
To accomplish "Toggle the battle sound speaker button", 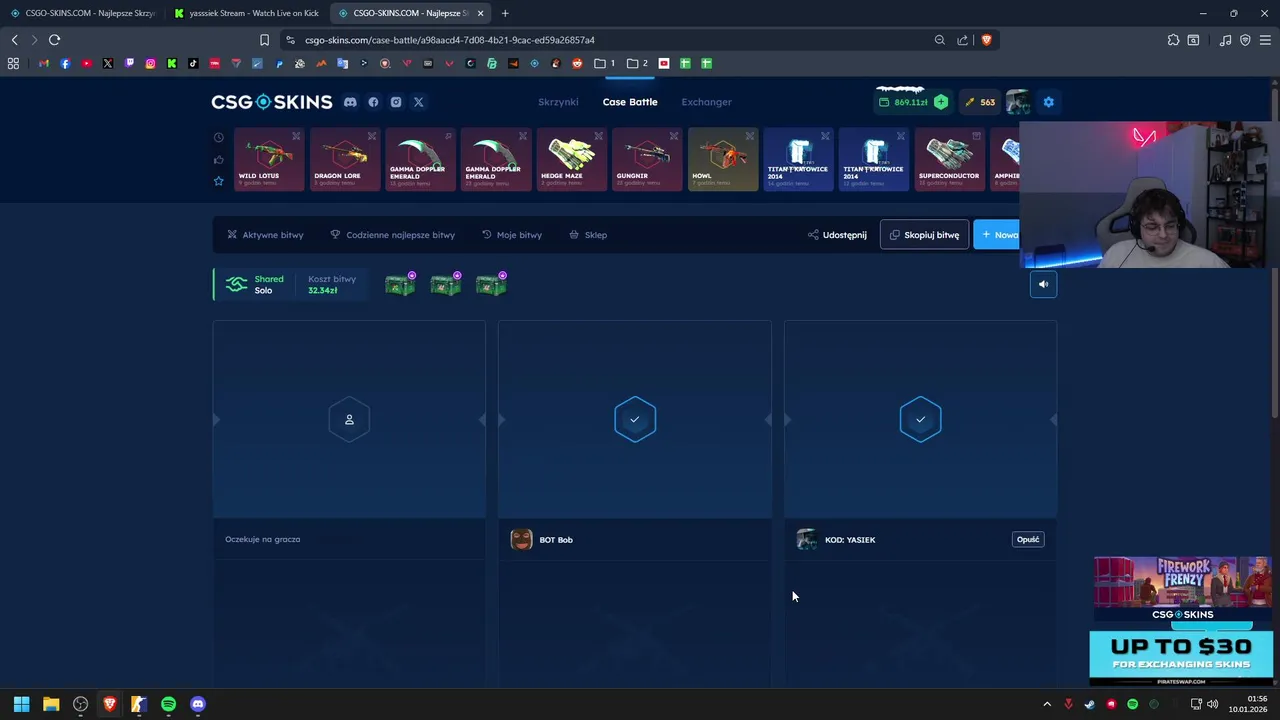I will 1043,284.
